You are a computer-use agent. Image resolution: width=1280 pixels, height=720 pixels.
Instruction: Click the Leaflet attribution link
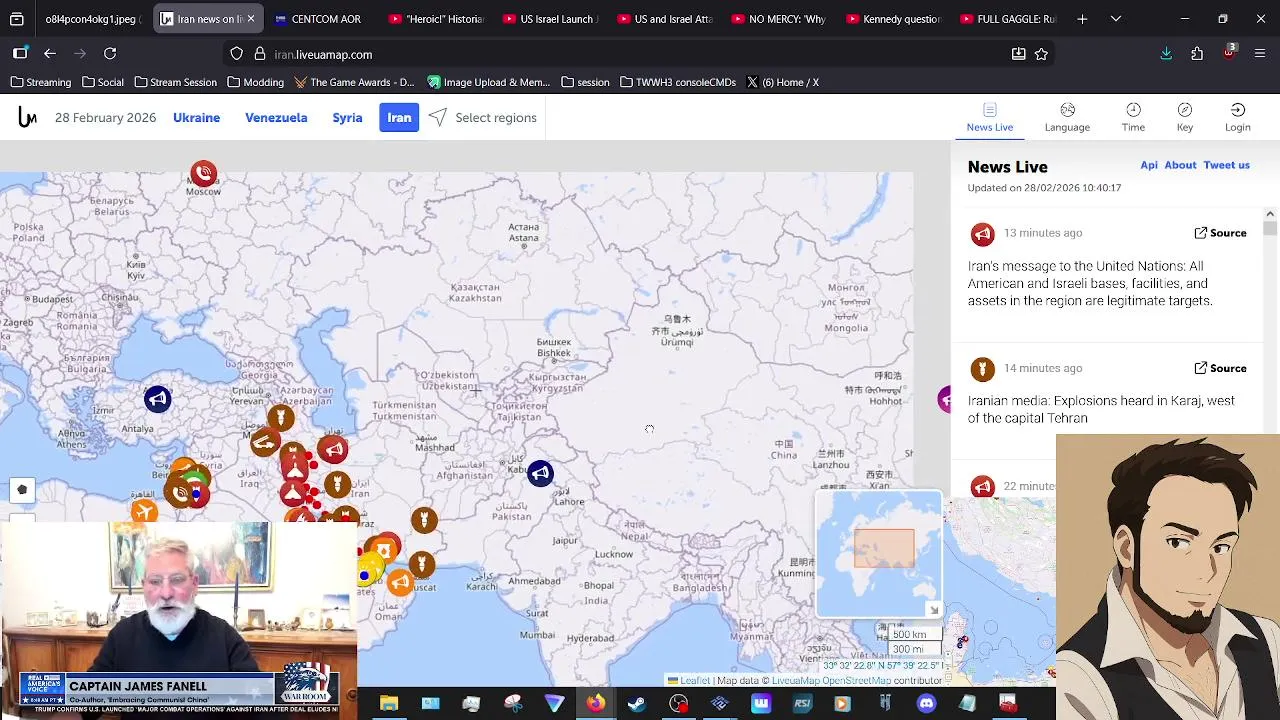(695, 681)
